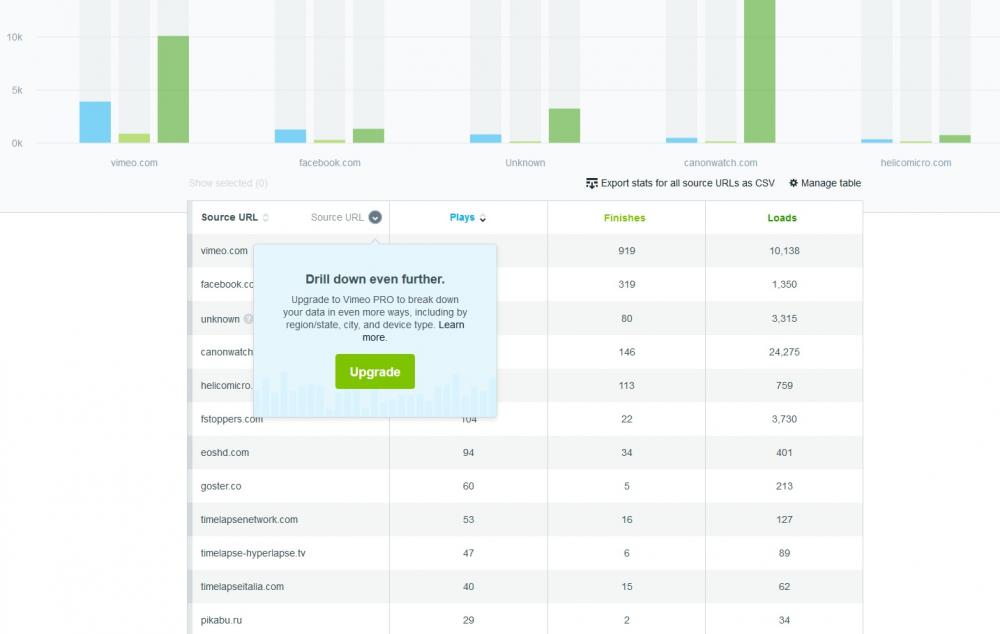Open the Source URL drill-down chevron
1000x634 pixels.
[375, 217]
